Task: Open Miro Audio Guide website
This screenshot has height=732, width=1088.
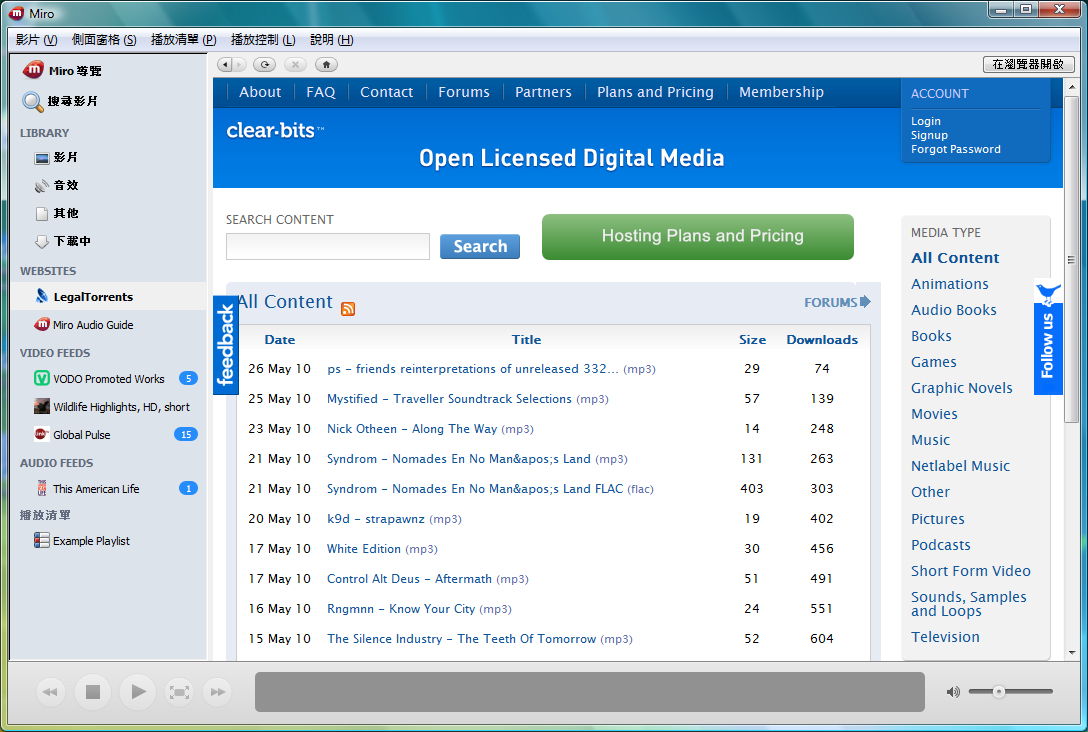Action: pyautogui.click(x=84, y=325)
